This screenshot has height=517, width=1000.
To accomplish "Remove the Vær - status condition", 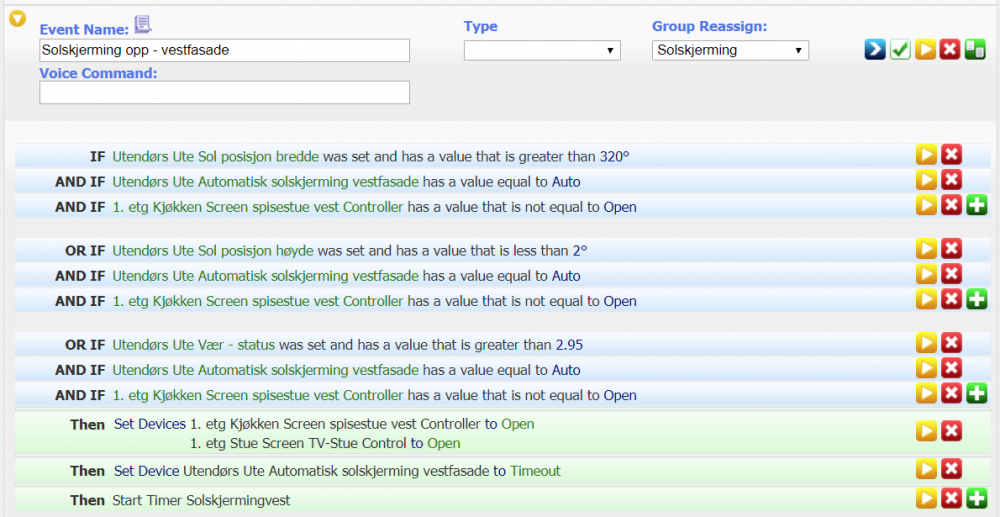I will [x=951, y=344].
